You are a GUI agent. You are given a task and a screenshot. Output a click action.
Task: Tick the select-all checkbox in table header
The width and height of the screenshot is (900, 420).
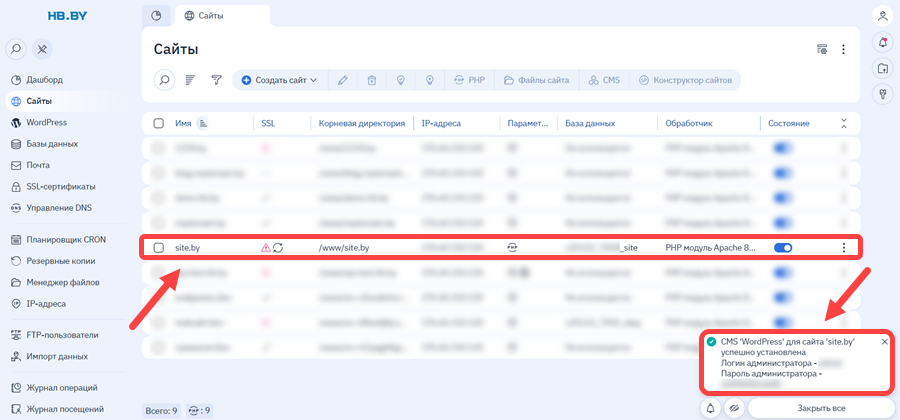(x=158, y=123)
